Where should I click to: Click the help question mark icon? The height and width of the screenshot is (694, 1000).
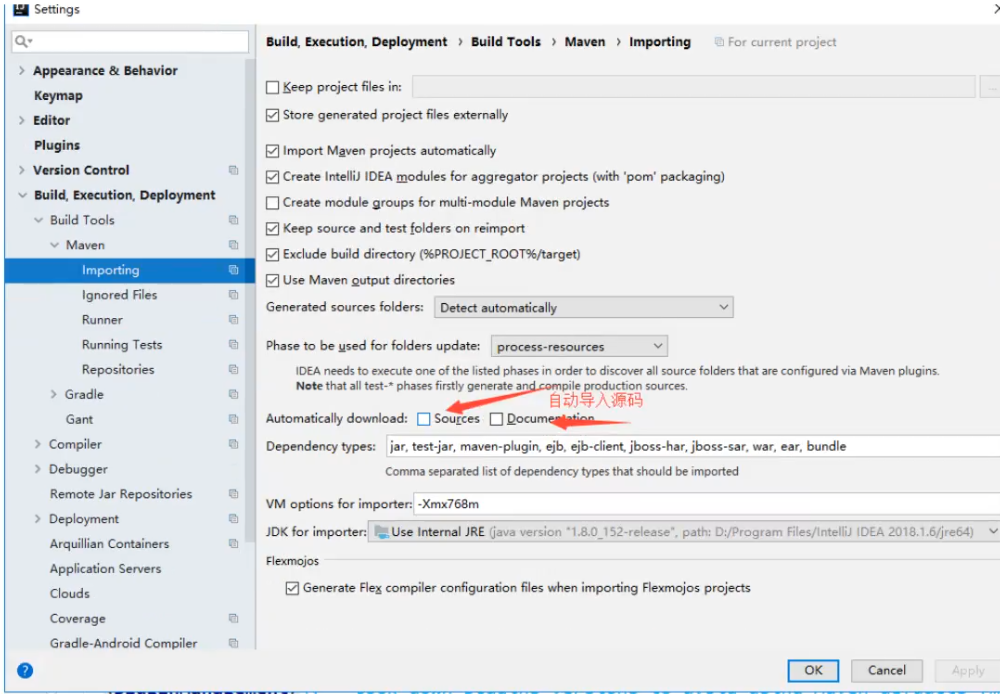pyautogui.click(x=25, y=670)
